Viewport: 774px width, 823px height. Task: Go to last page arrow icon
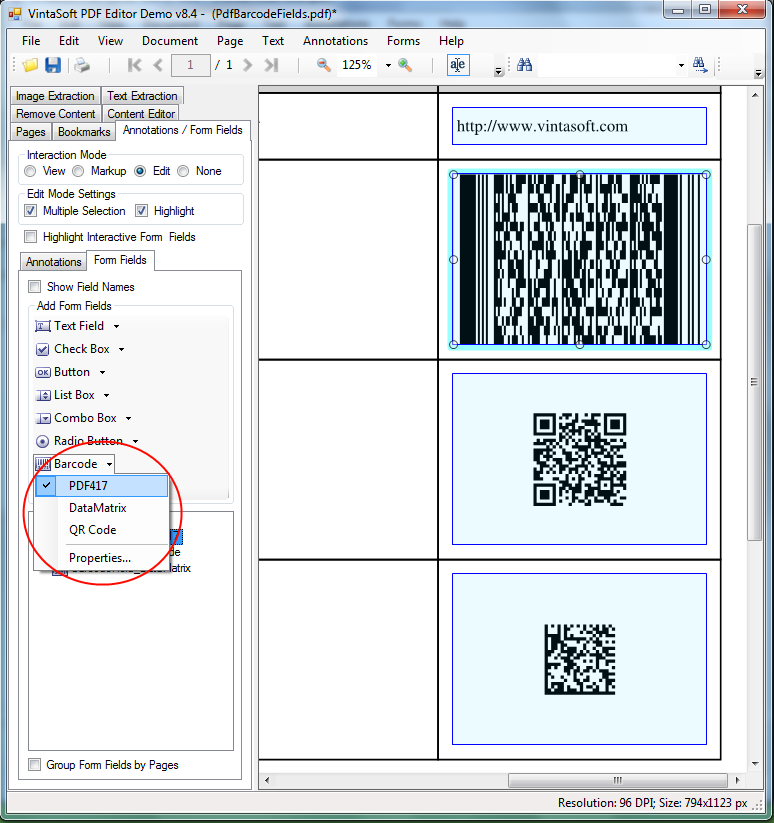pos(271,65)
